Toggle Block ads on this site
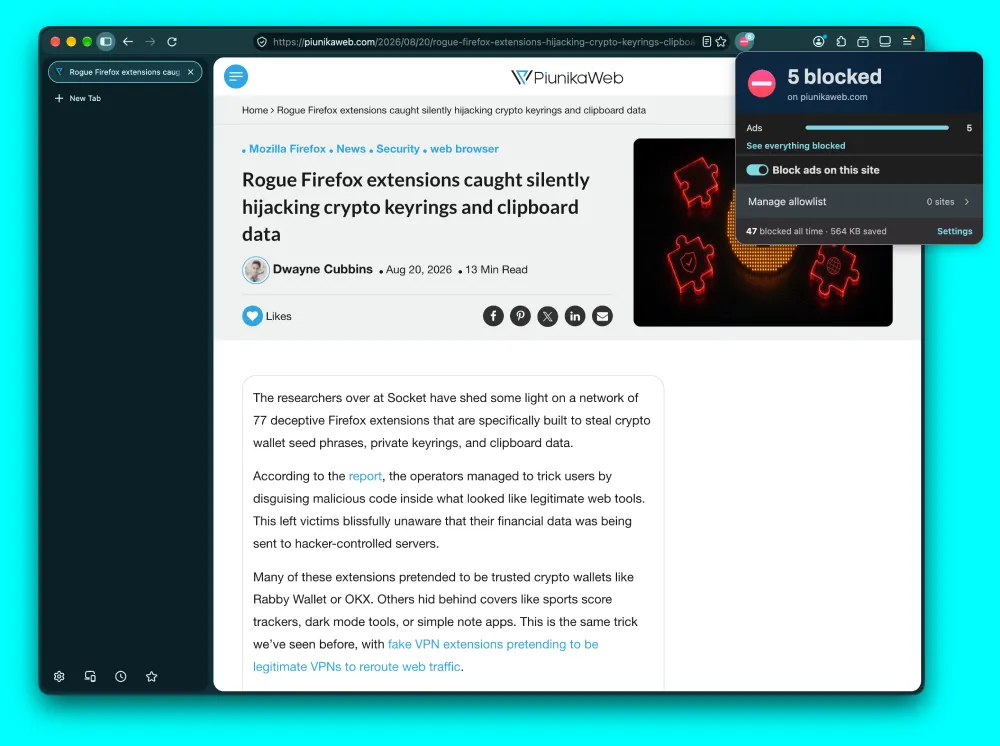Screen dimensions: 1000x746 pos(757,170)
